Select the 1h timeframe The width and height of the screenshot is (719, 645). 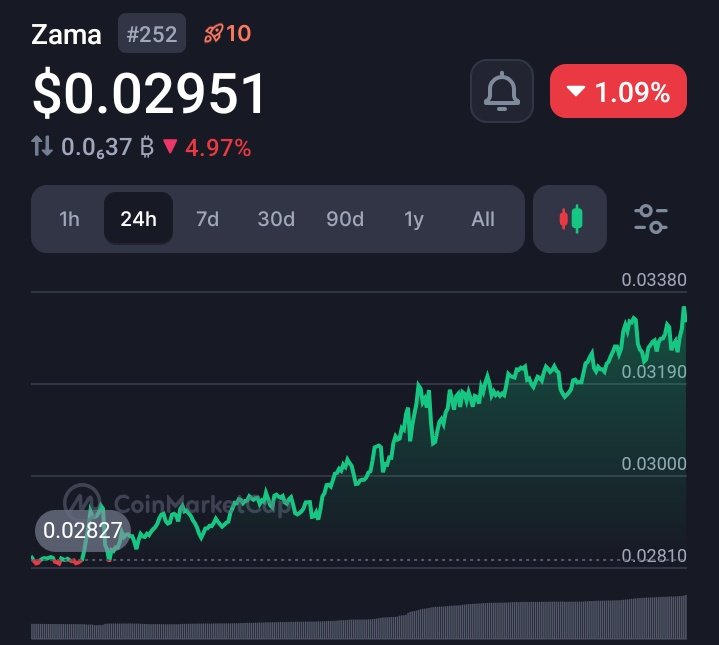pos(69,219)
